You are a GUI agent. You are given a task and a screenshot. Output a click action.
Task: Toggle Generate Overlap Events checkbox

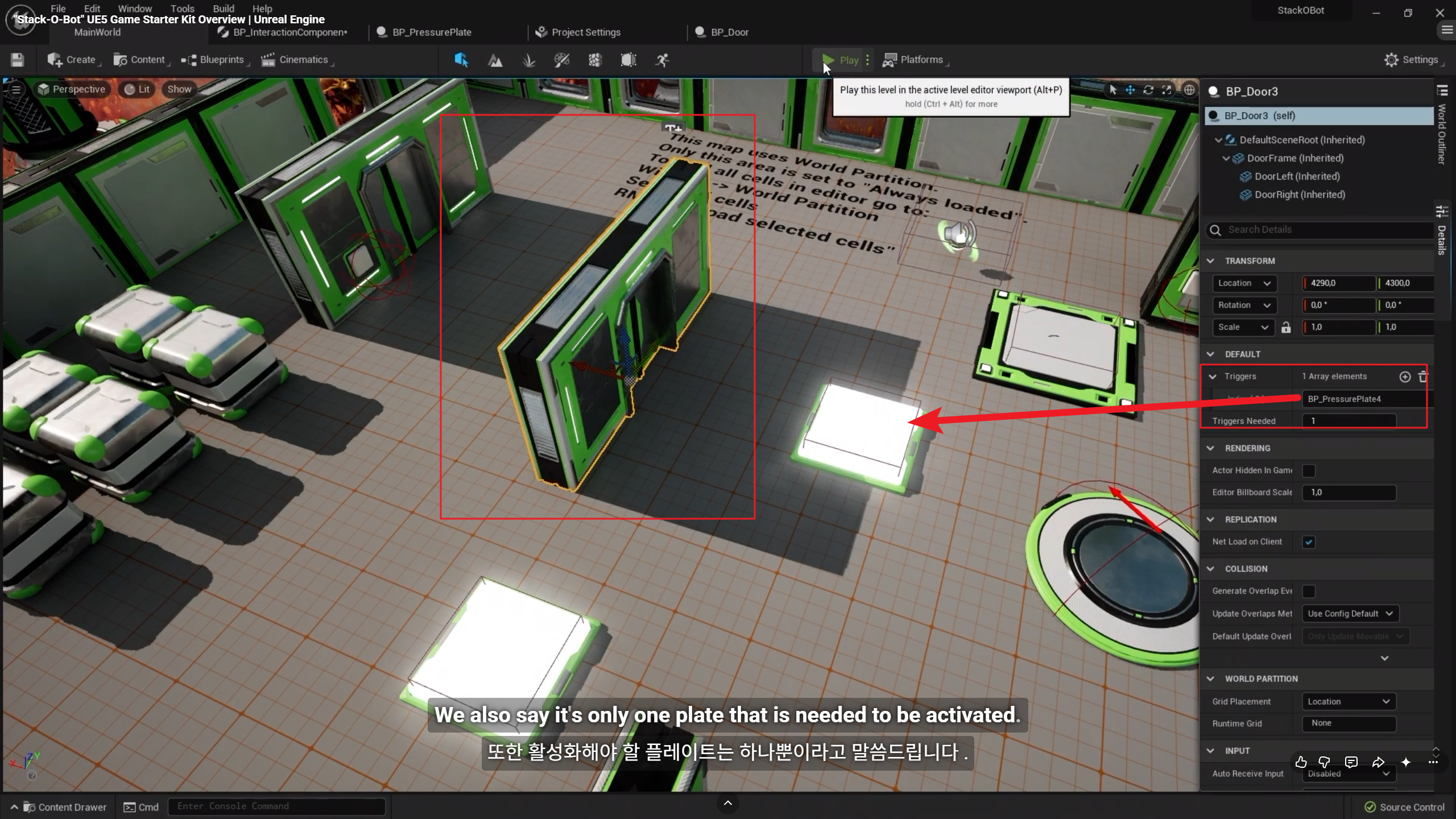point(1309,591)
